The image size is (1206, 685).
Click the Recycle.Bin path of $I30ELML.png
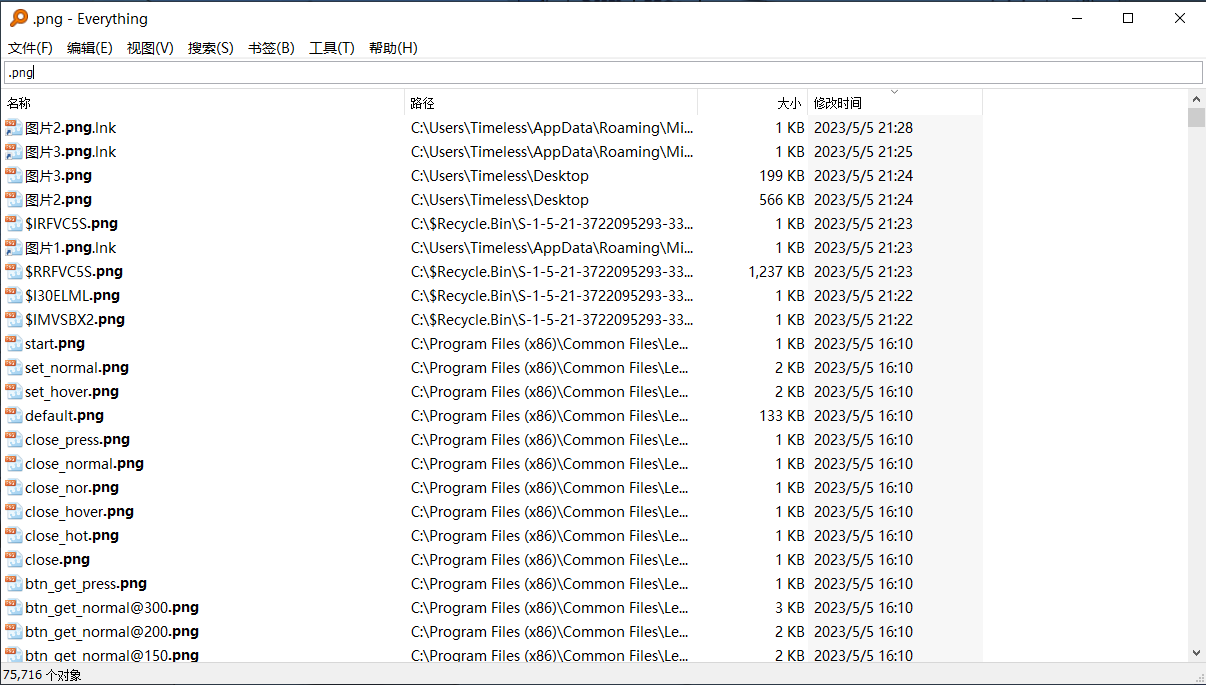[x=552, y=295]
